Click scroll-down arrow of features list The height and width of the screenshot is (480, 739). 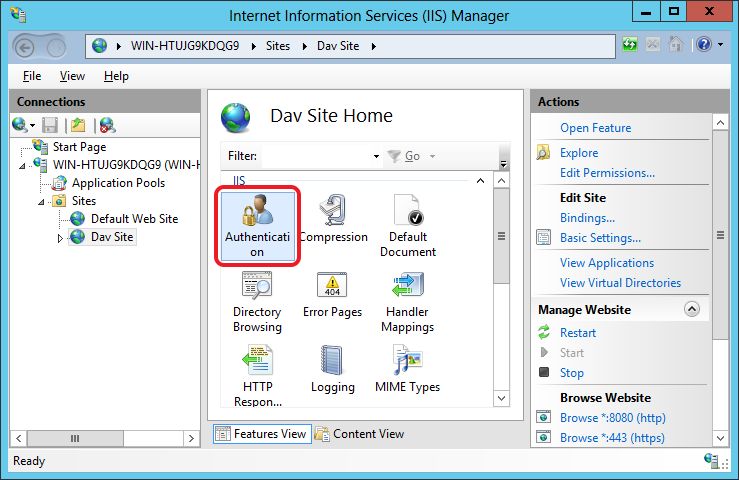501,398
